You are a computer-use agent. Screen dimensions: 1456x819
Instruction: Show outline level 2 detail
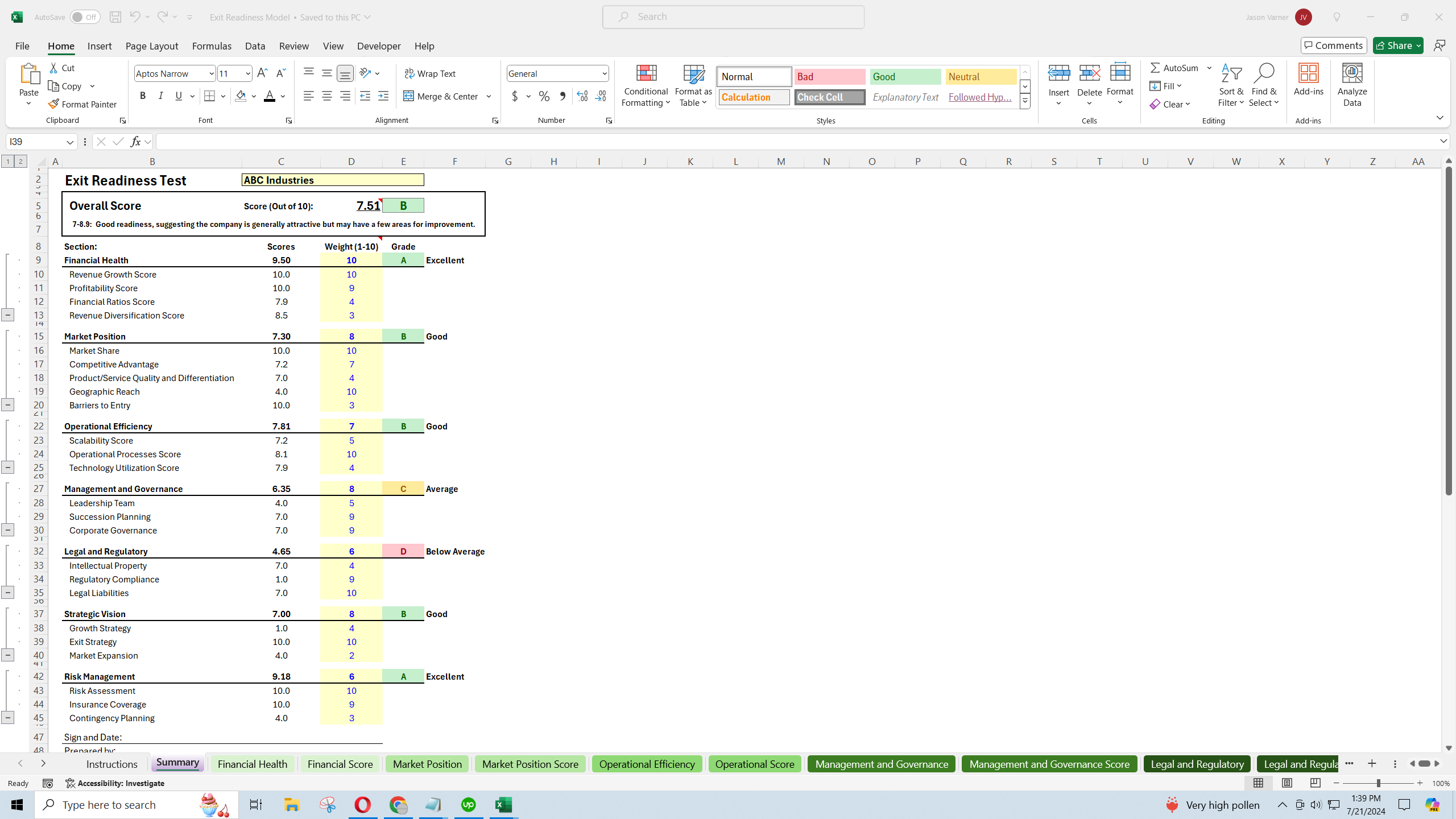click(x=20, y=162)
